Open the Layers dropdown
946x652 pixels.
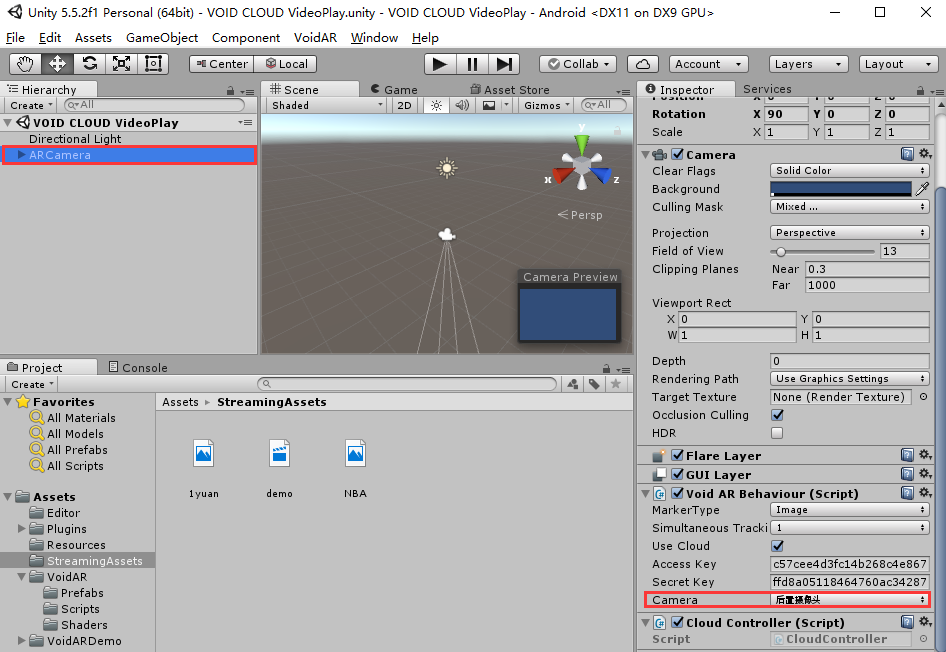pos(808,64)
